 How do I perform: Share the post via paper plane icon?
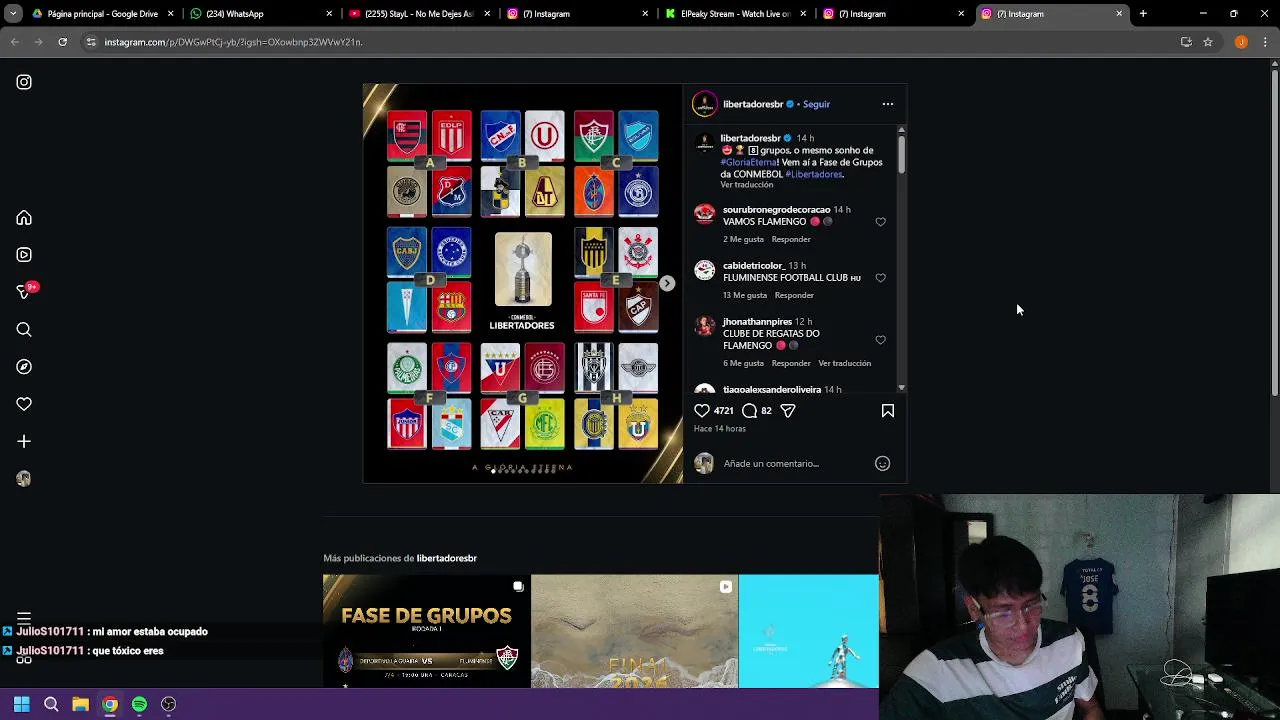788,410
